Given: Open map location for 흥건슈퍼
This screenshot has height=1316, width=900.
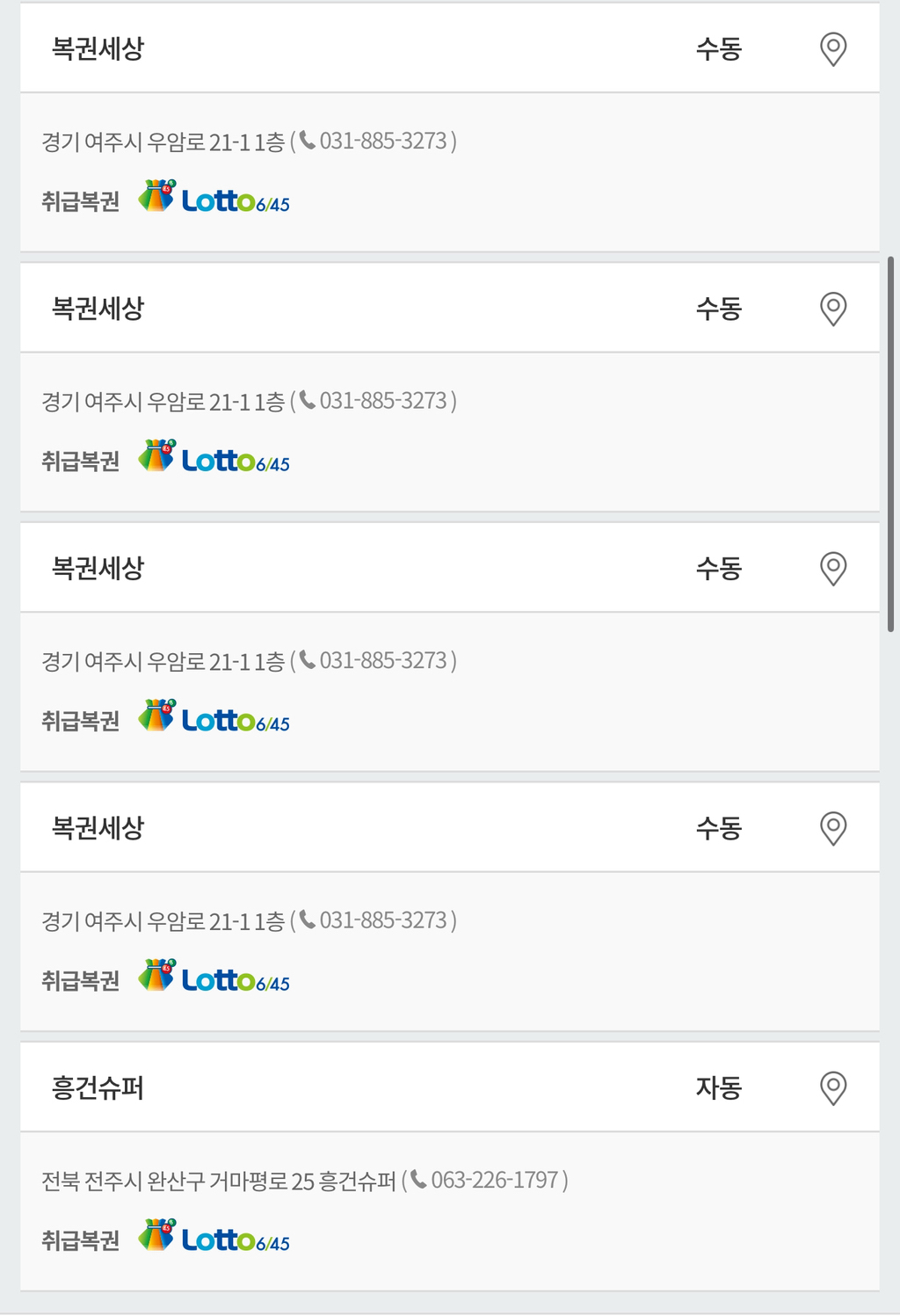Looking at the screenshot, I should pyautogui.click(x=833, y=1087).
